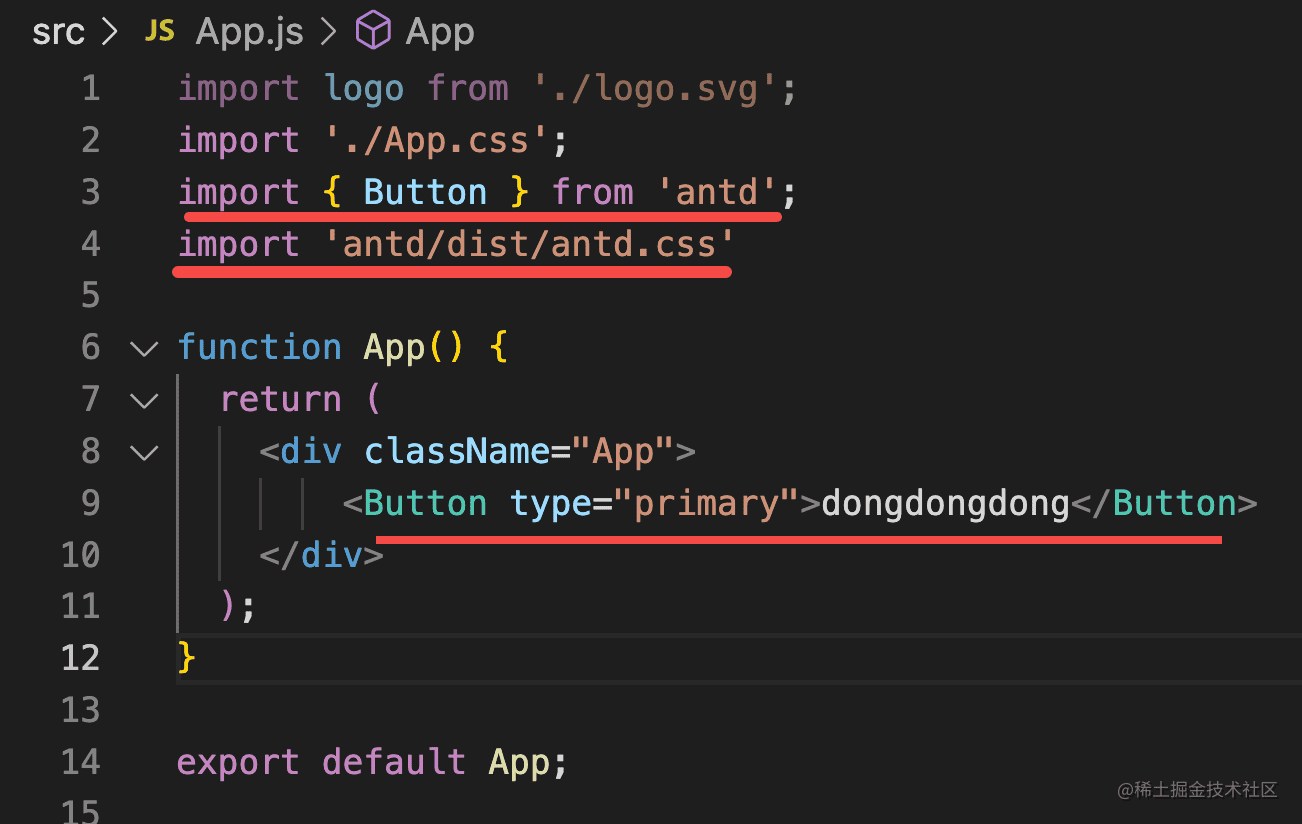Image resolution: width=1302 pixels, height=824 pixels.
Task: Click the closing brace on line 12
Action: point(186,658)
